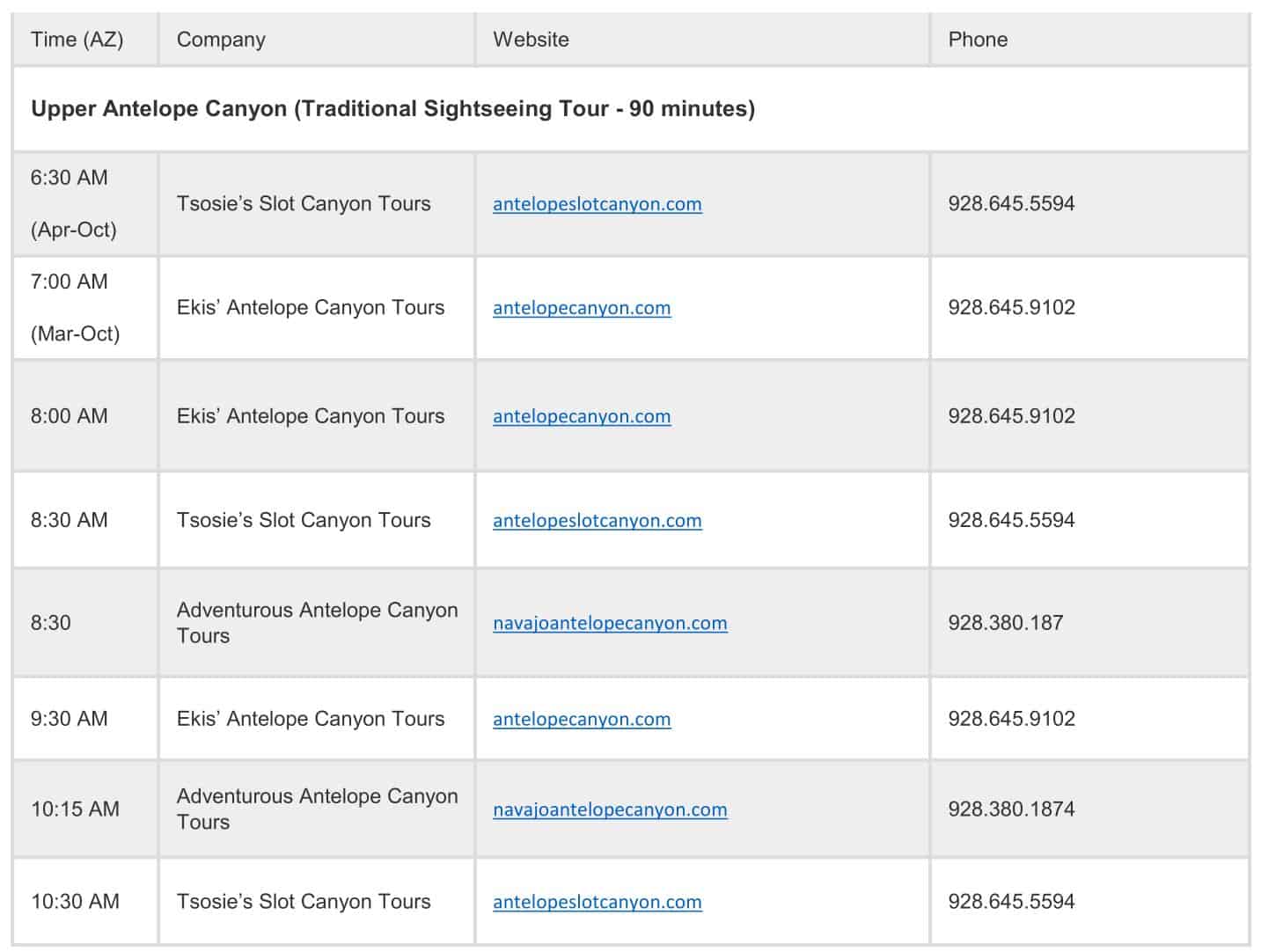Select Ekis' Antelope Canyon Tours in 8:00 AM row
This screenshot has height=952, width=1261.
click(x=311, y=416)
